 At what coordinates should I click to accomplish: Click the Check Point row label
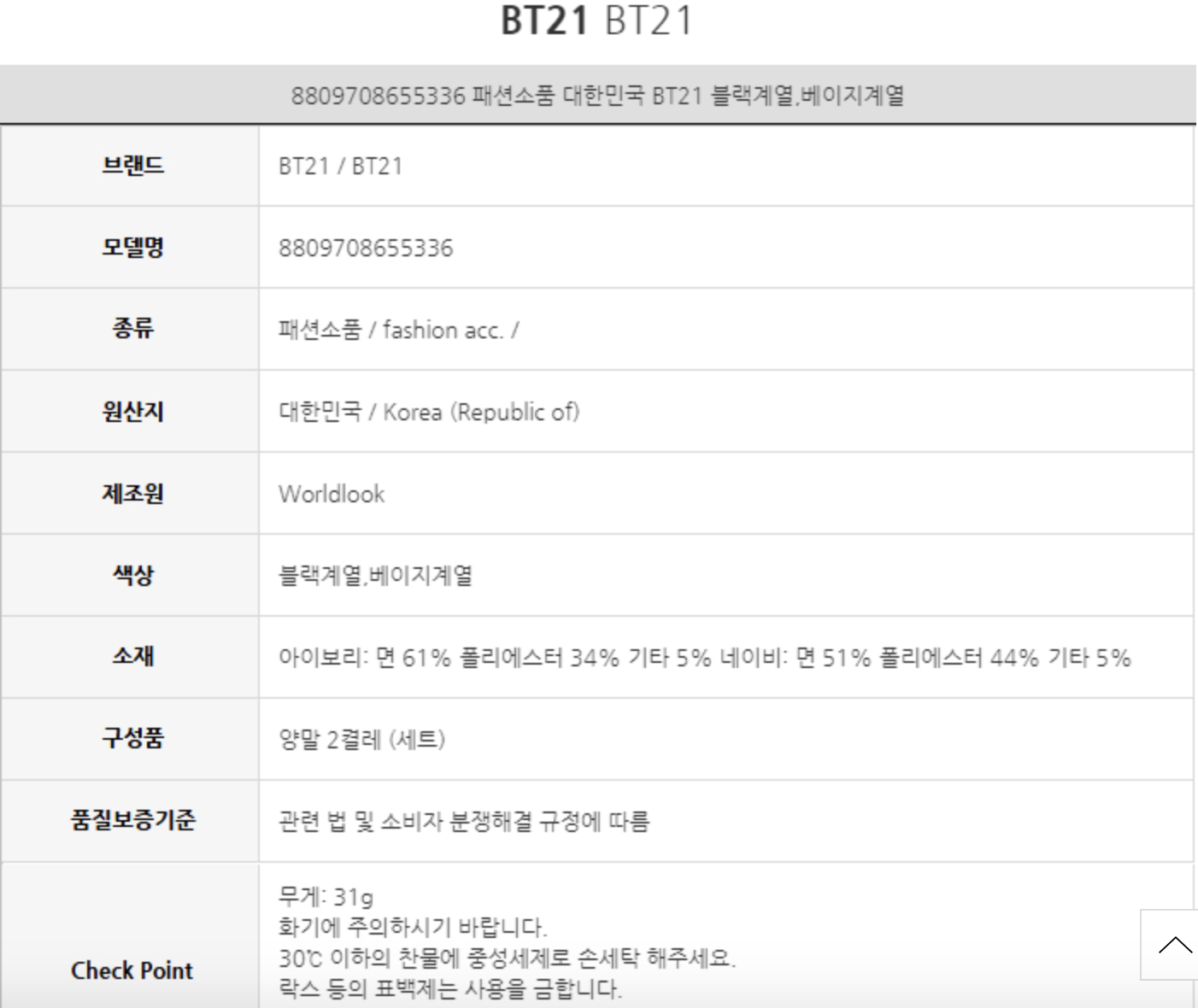pos(132,970)
